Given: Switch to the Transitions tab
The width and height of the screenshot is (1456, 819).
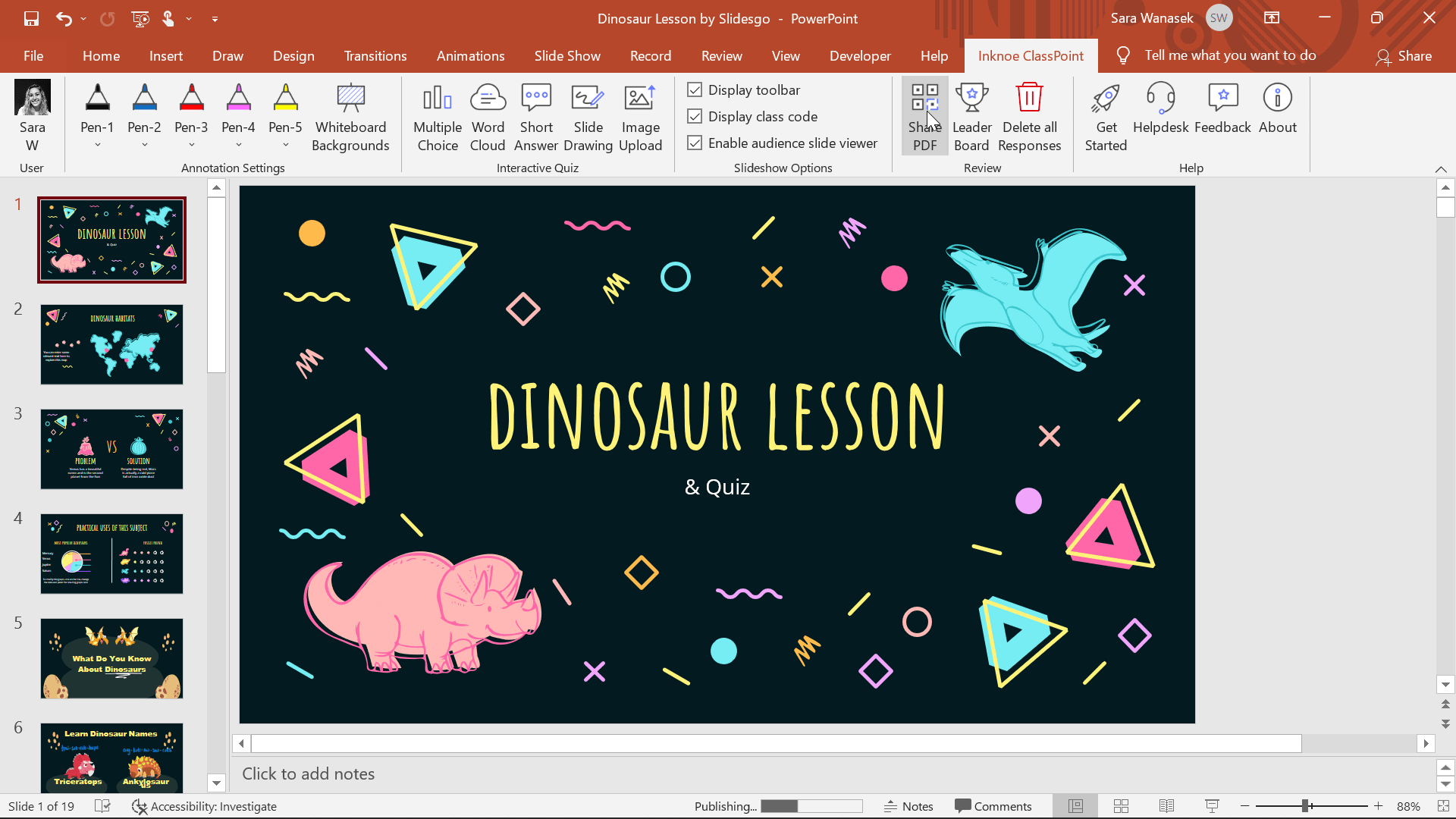Looking at the screenshot, I should (375, 55).
